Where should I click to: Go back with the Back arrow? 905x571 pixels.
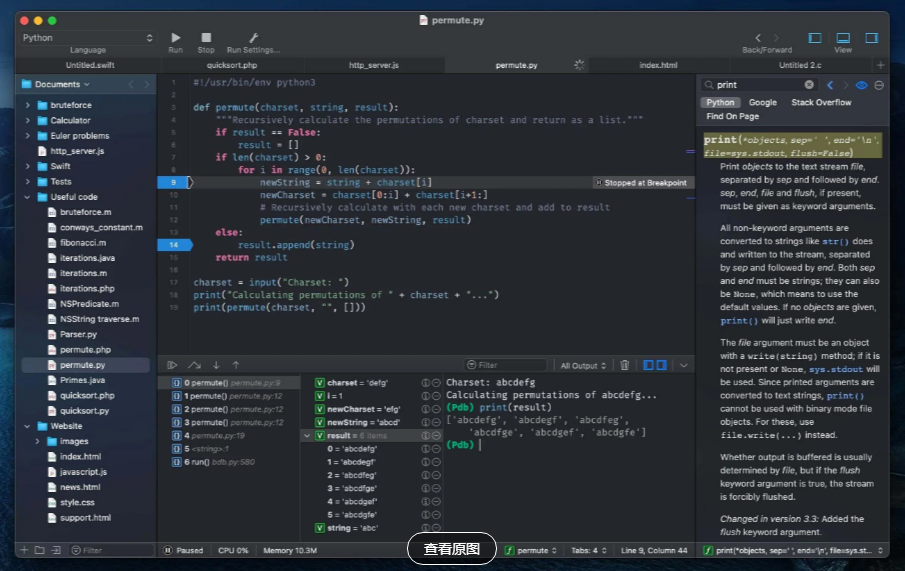pyautogui.click(x=758, y=38)
